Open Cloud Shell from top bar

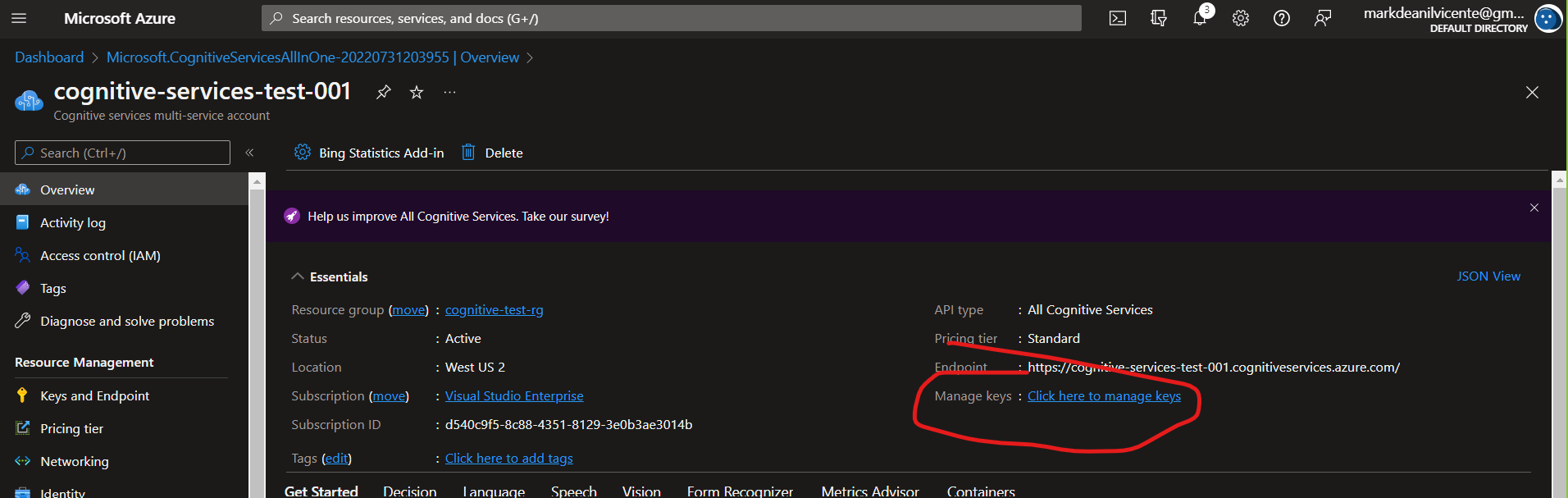coord(1117,18)
